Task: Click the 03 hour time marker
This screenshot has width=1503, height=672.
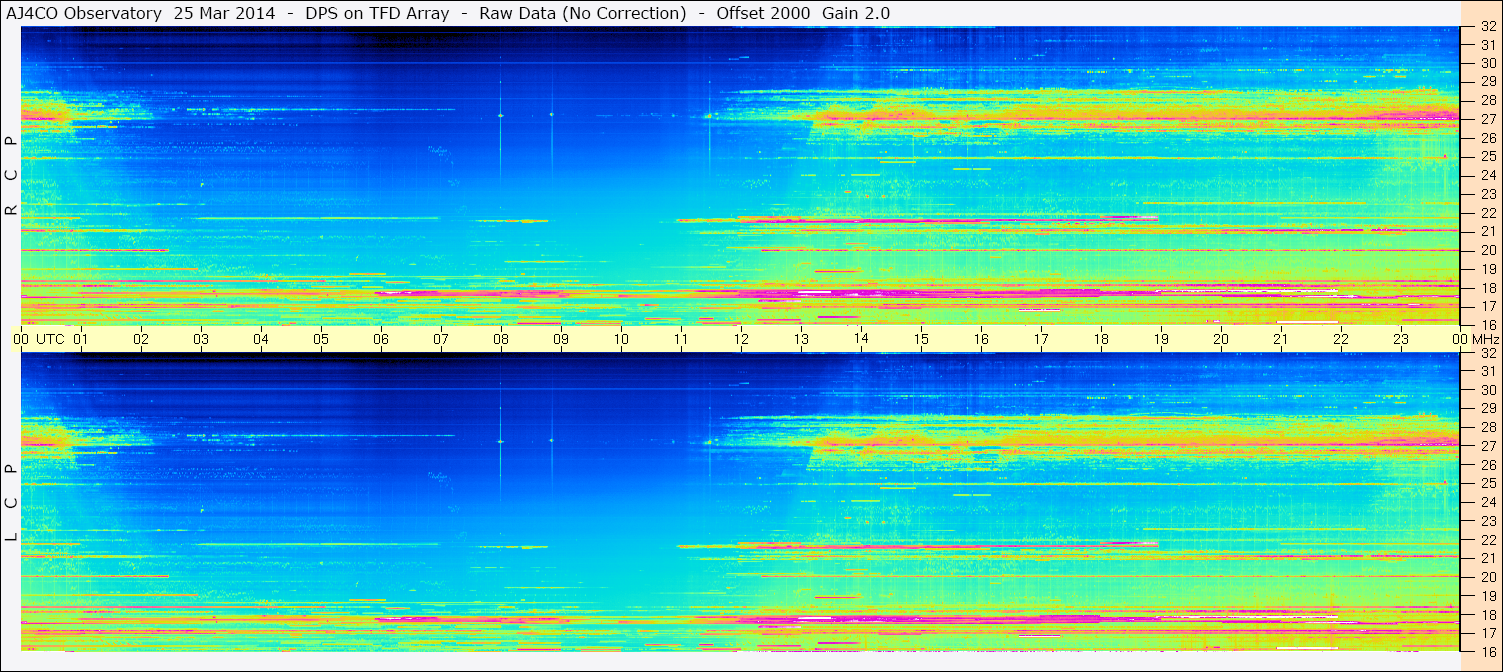Action: [201, 339]
